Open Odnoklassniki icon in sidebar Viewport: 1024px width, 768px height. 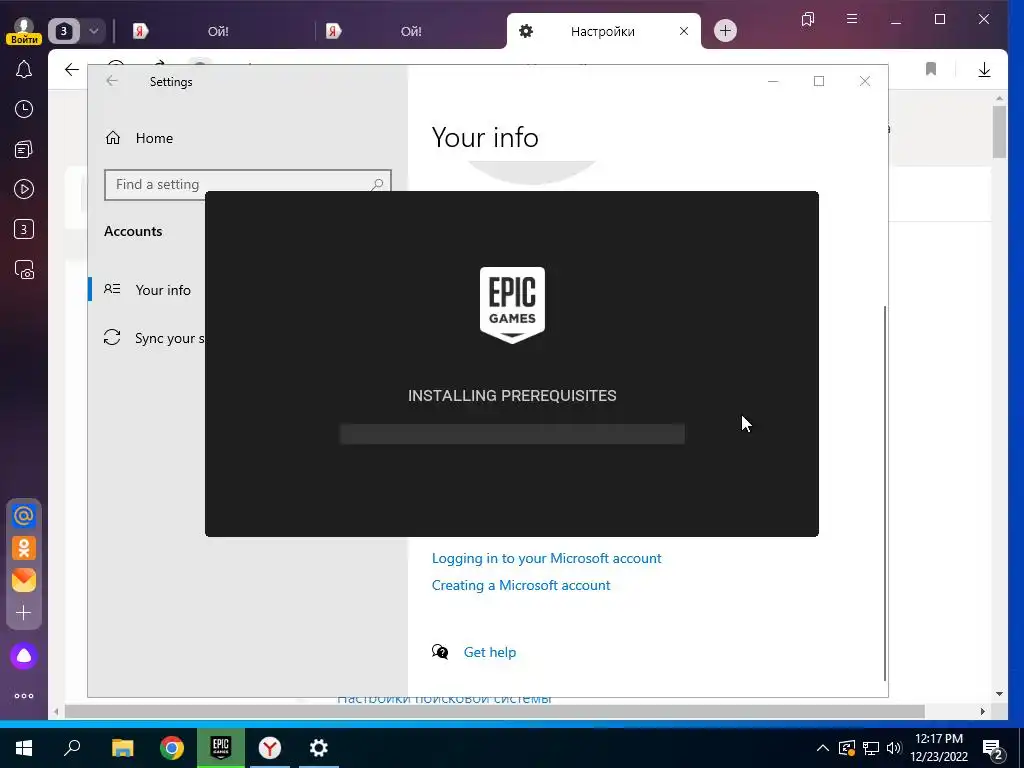click(x=24, y=549)
